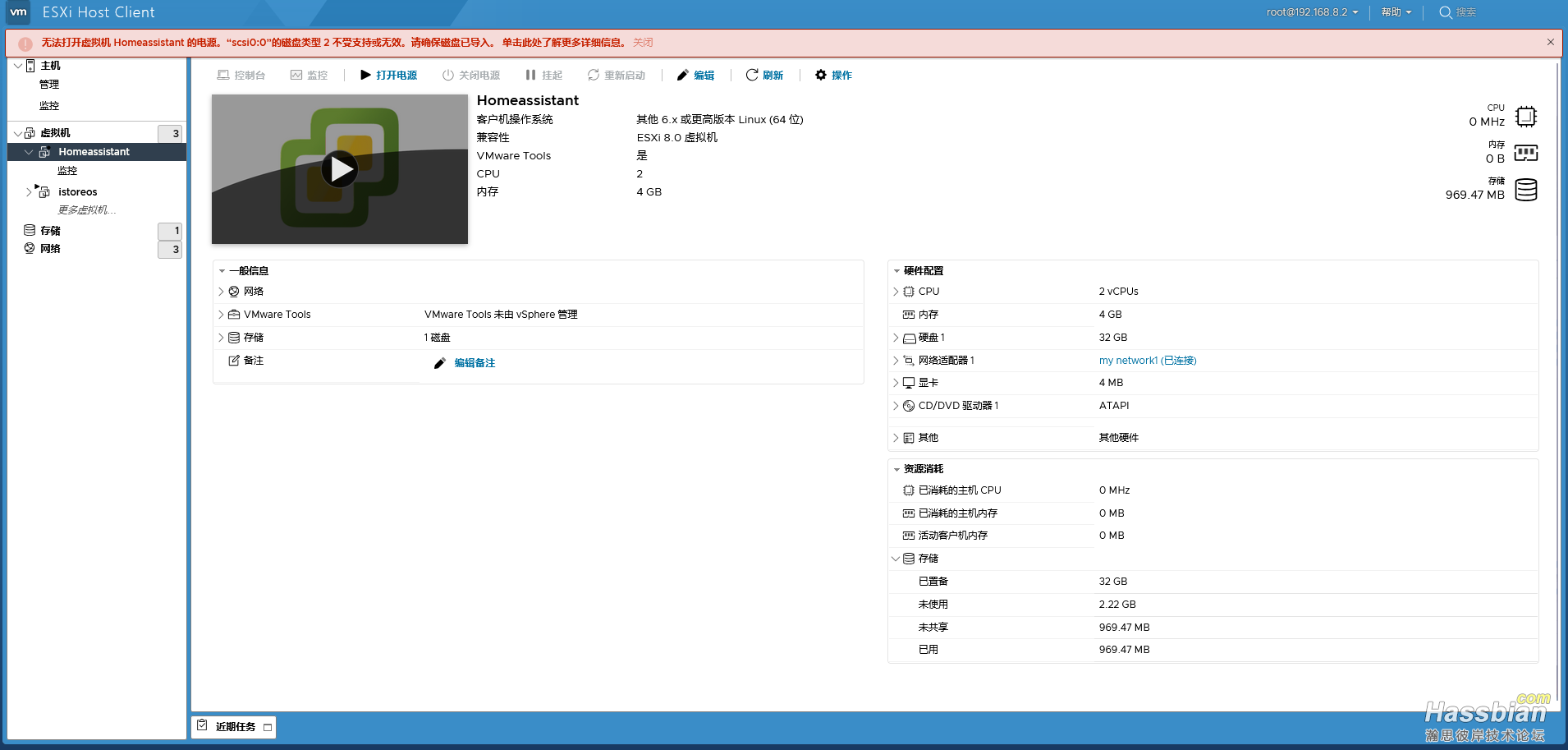Click the 已消耗的主机 CPU icon
The width and height of the screenshot is (1568, 750).
tap(909, 490)
